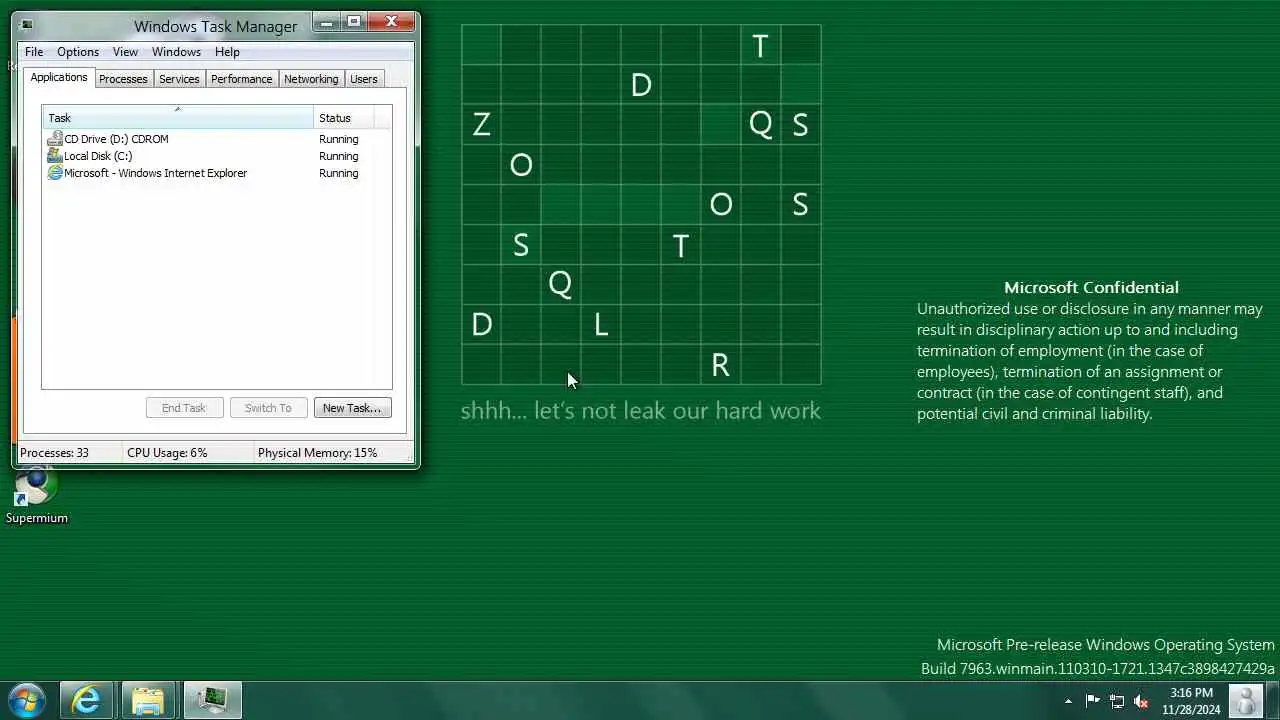
Task: Open the File menu in Task Manager
Action: [34, 52]
